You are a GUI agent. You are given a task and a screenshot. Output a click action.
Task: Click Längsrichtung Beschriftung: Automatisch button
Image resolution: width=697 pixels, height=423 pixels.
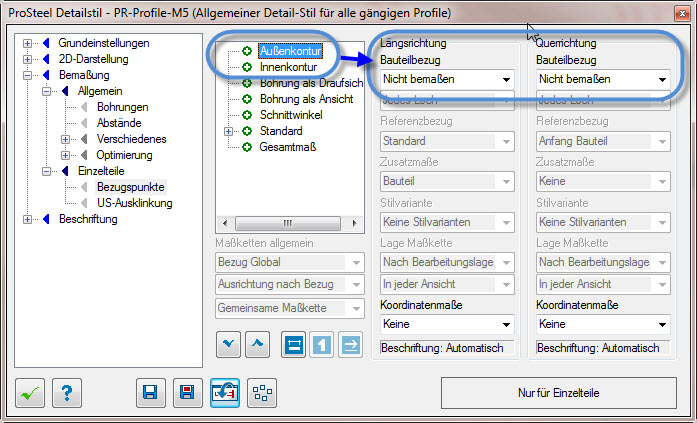click(447, 348)
